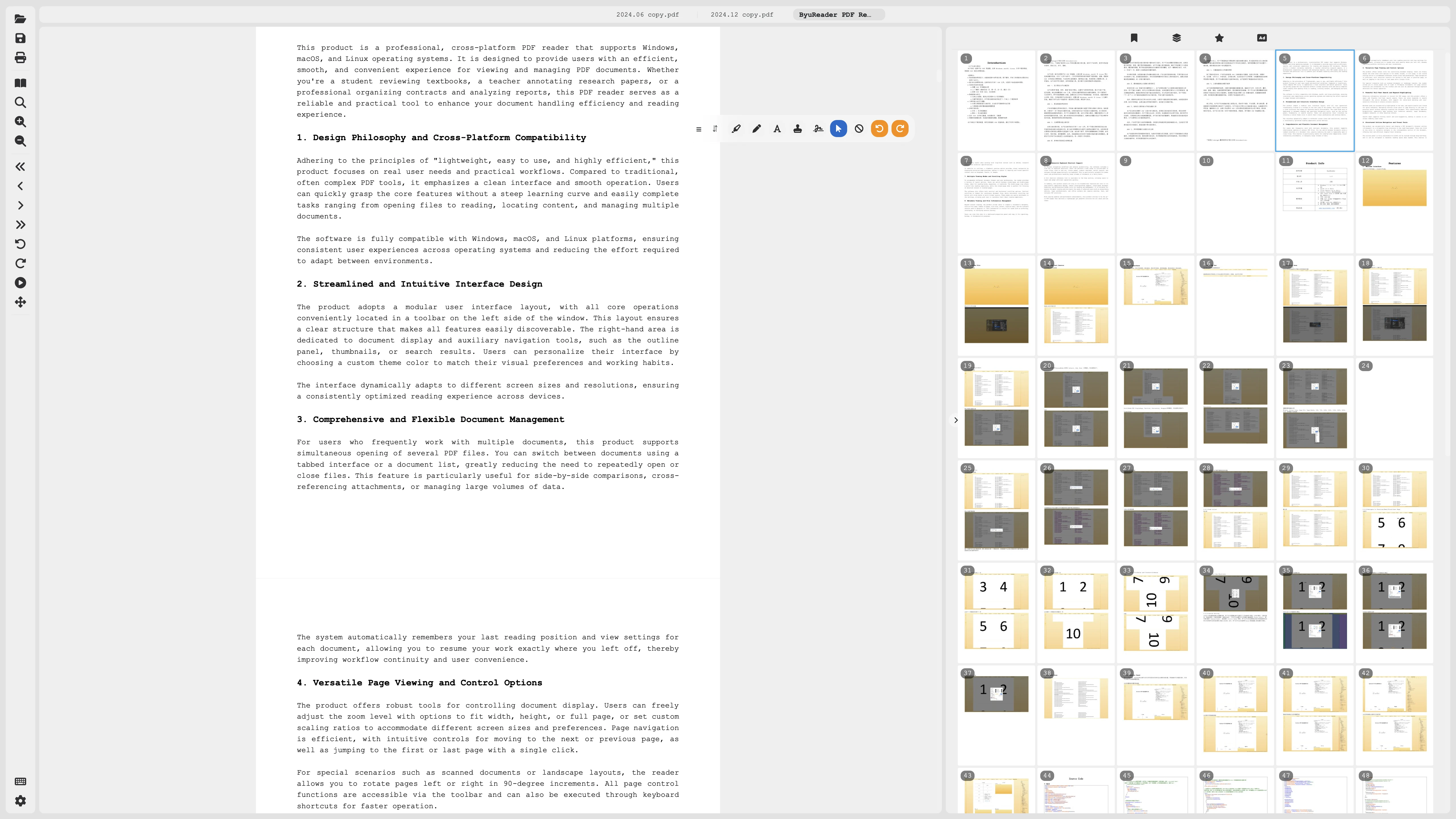Open the page 11 Product Info thumbnail
Viewport: 1456px width, 819px height.
(x=1315, y=204)
